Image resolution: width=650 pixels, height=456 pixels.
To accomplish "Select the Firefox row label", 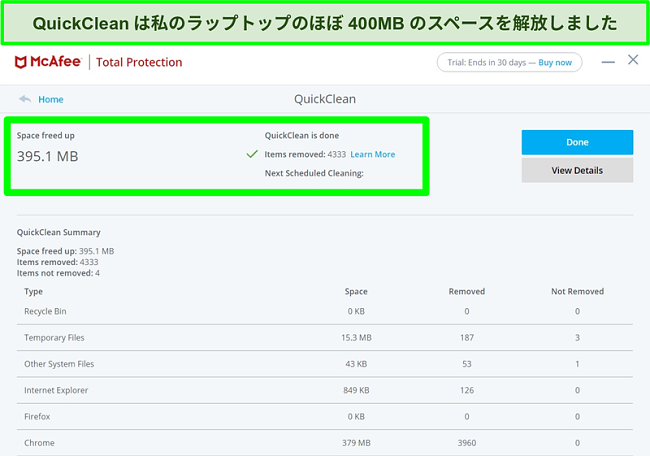I will [x=37, y=417].
